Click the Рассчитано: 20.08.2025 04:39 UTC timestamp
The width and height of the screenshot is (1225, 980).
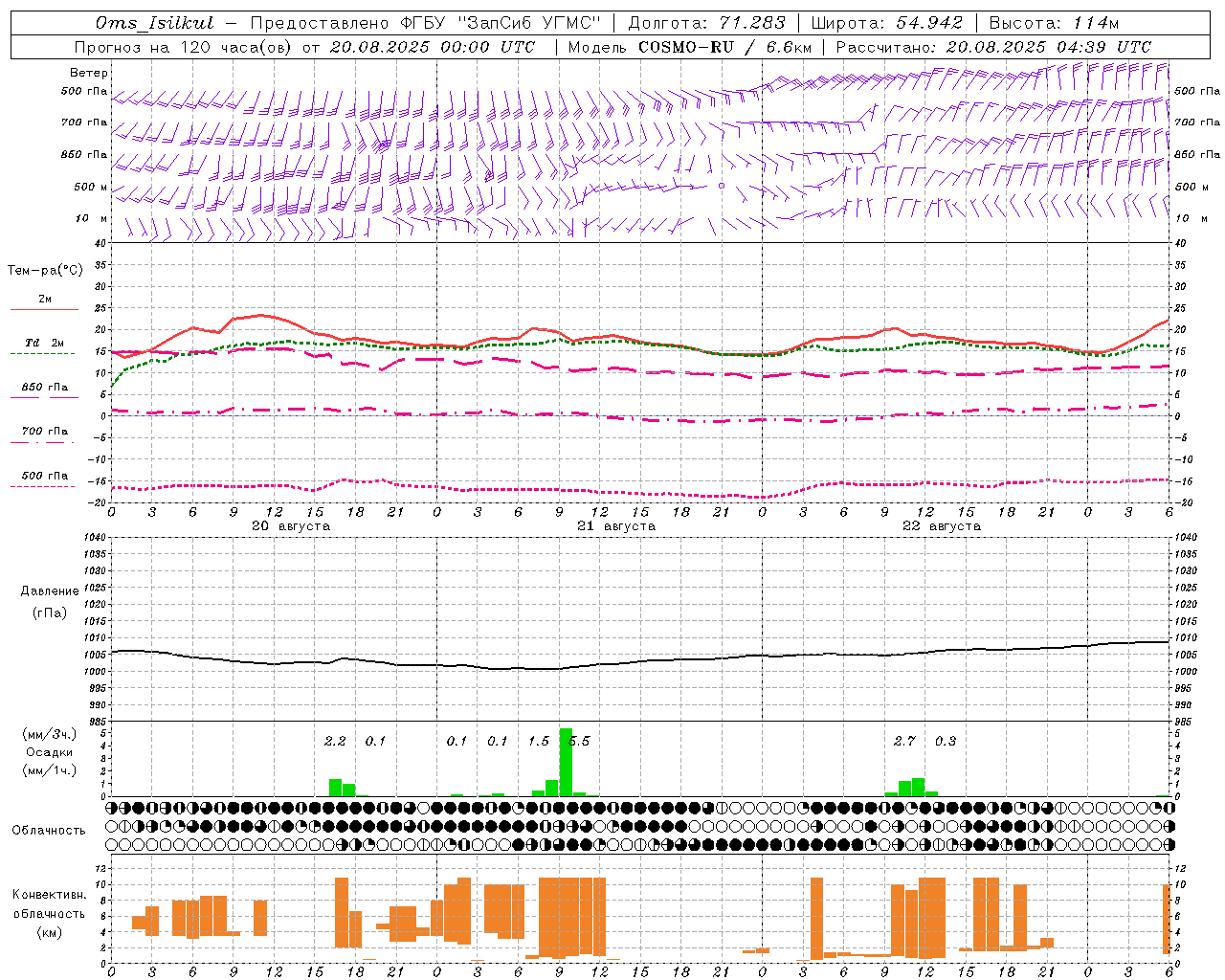click(x=993, y=47)
